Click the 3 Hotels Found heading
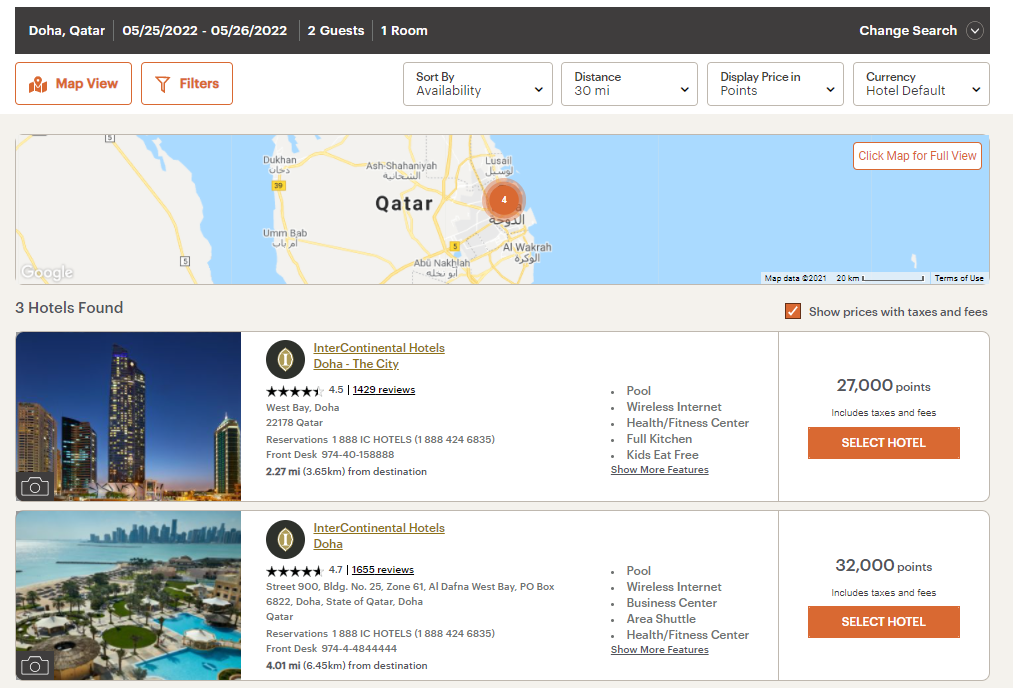 coord(69,308)
